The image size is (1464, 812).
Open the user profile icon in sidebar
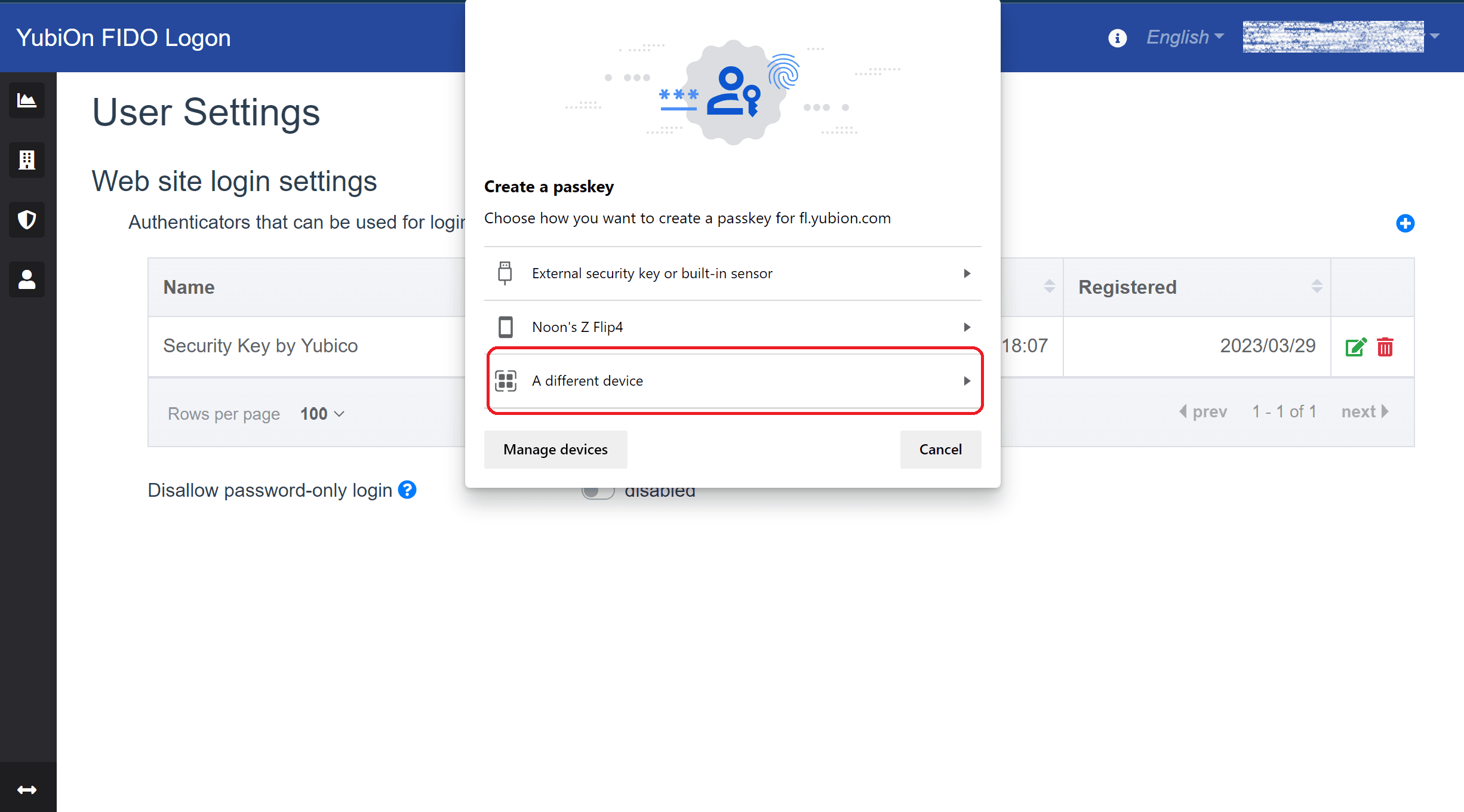pyautogui.click(x=27, y=279)
